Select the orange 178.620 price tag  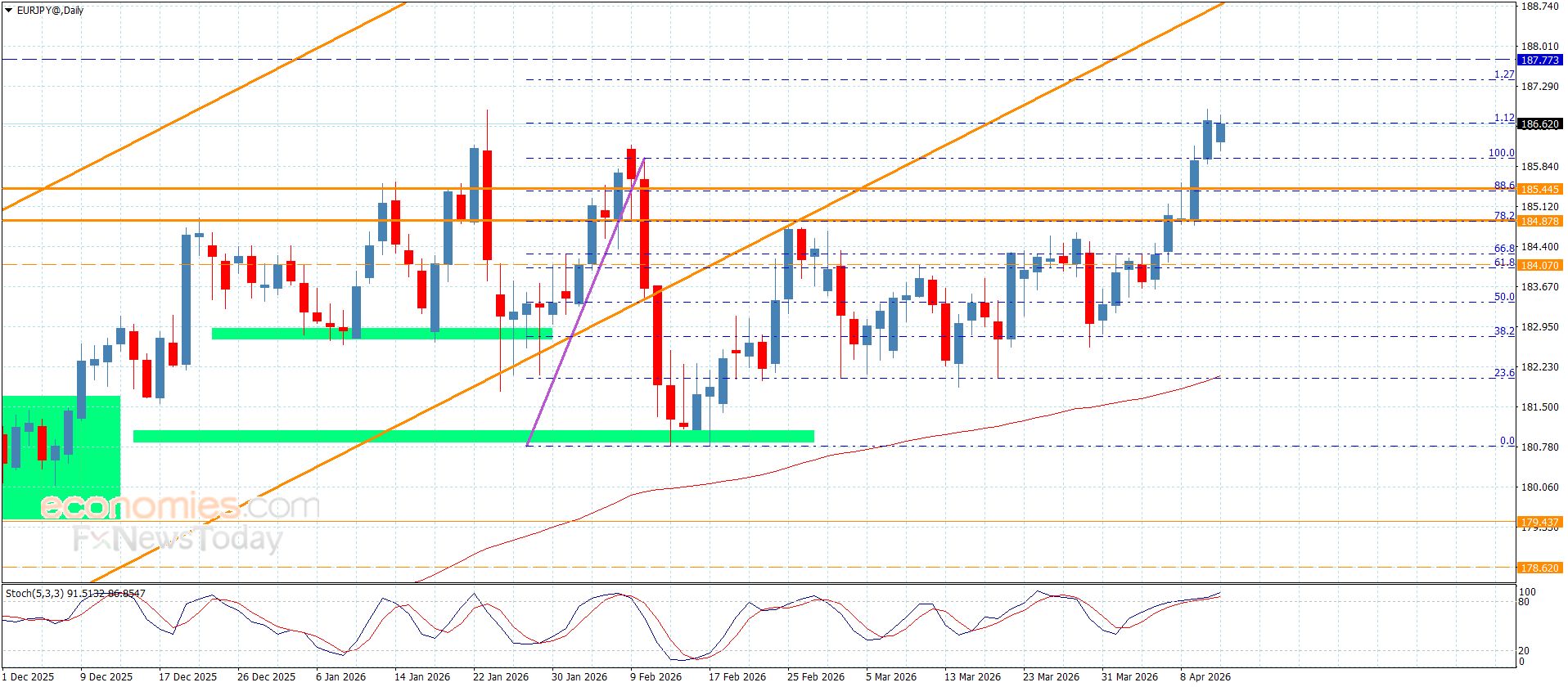(x=1539, y=568)
